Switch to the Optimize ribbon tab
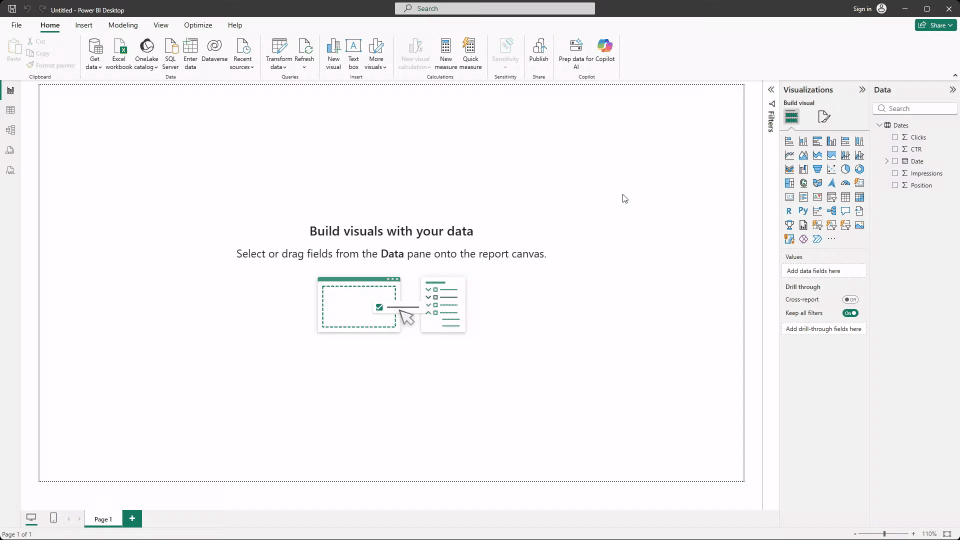The height and width of the screenshot is (540, 960). 198,25
